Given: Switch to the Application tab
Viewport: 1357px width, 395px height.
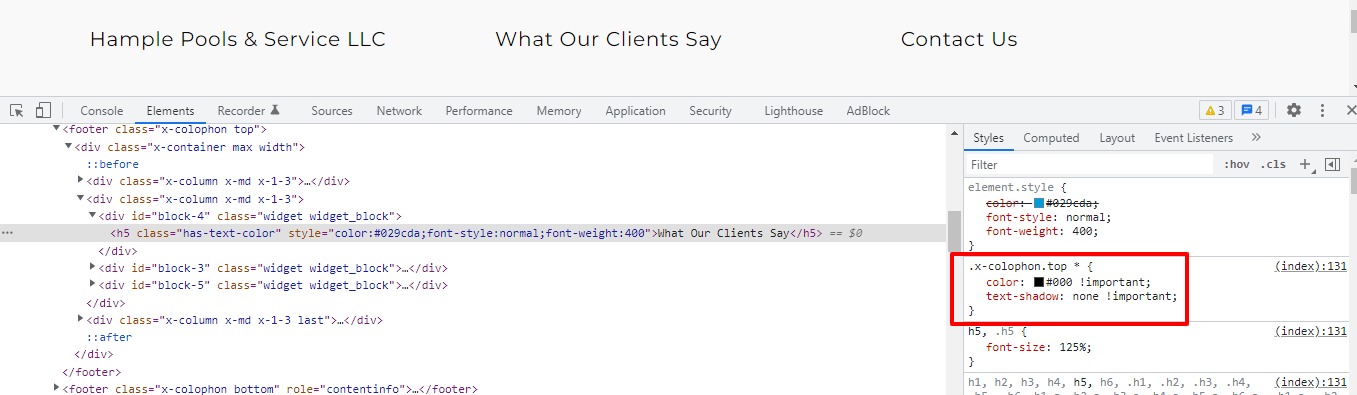Looking at the screenshot, I should tap(635, 111).
